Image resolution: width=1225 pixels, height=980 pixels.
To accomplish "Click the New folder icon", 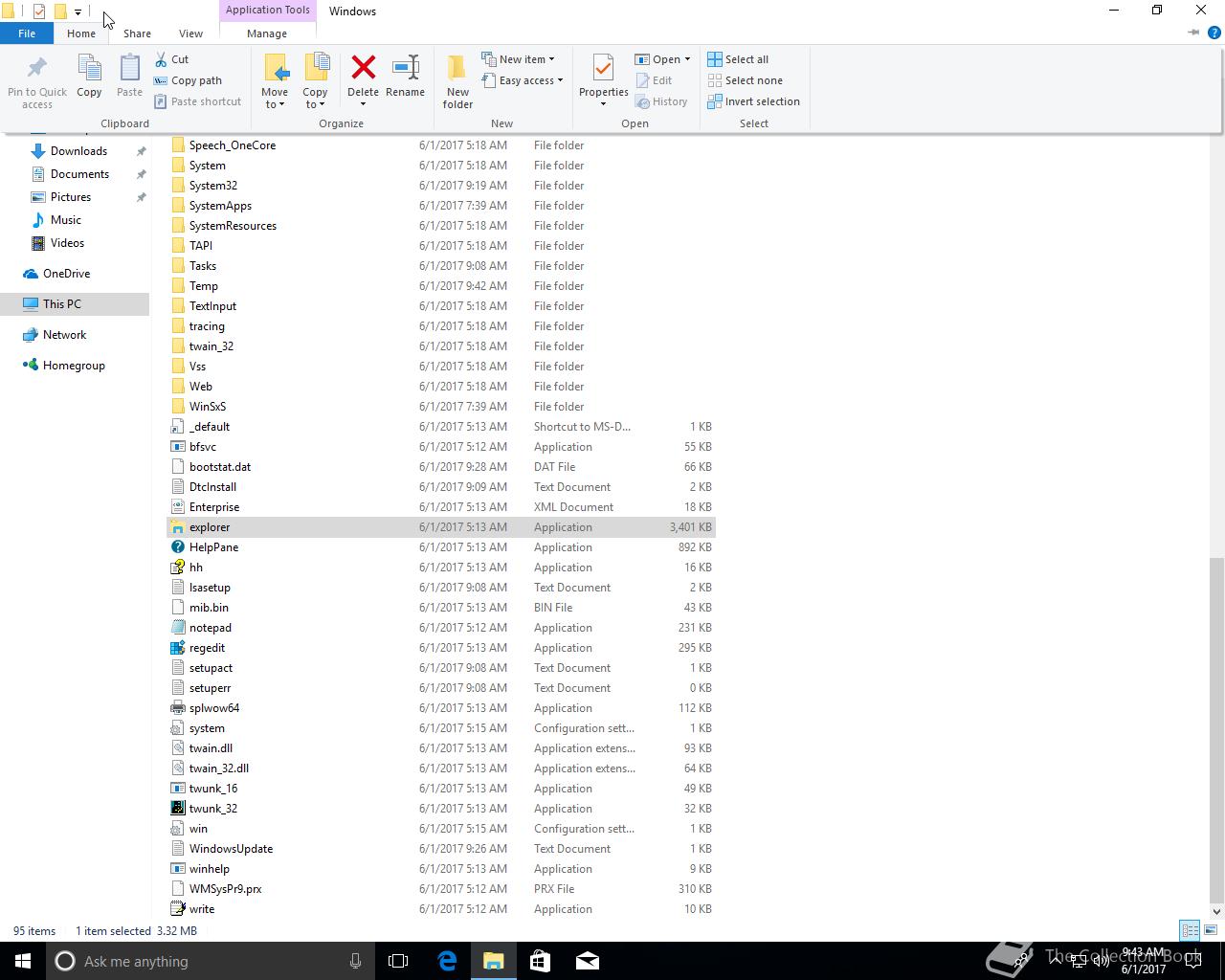I will 457,69.
